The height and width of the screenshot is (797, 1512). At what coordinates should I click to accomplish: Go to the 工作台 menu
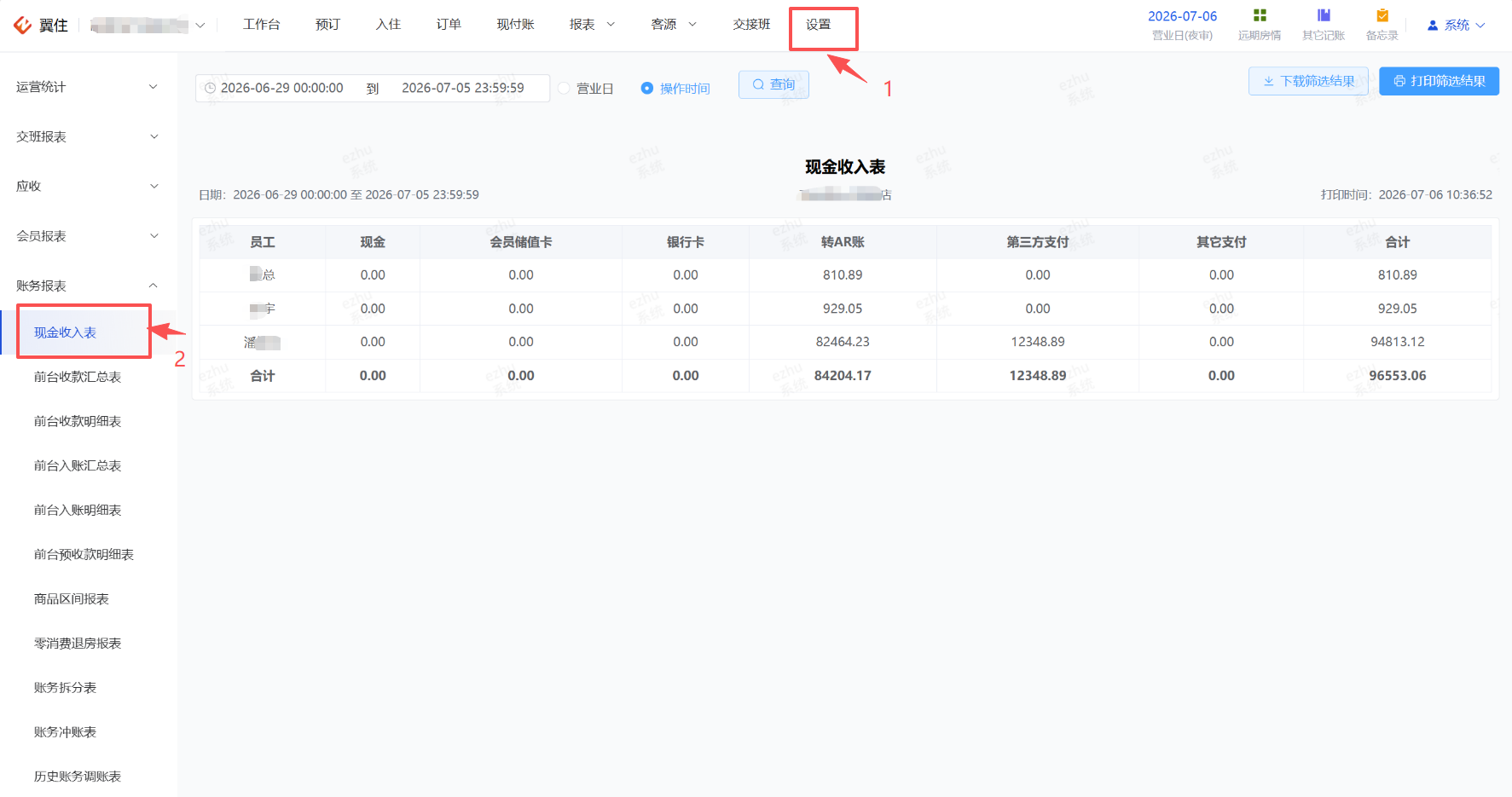coord(261,25)
